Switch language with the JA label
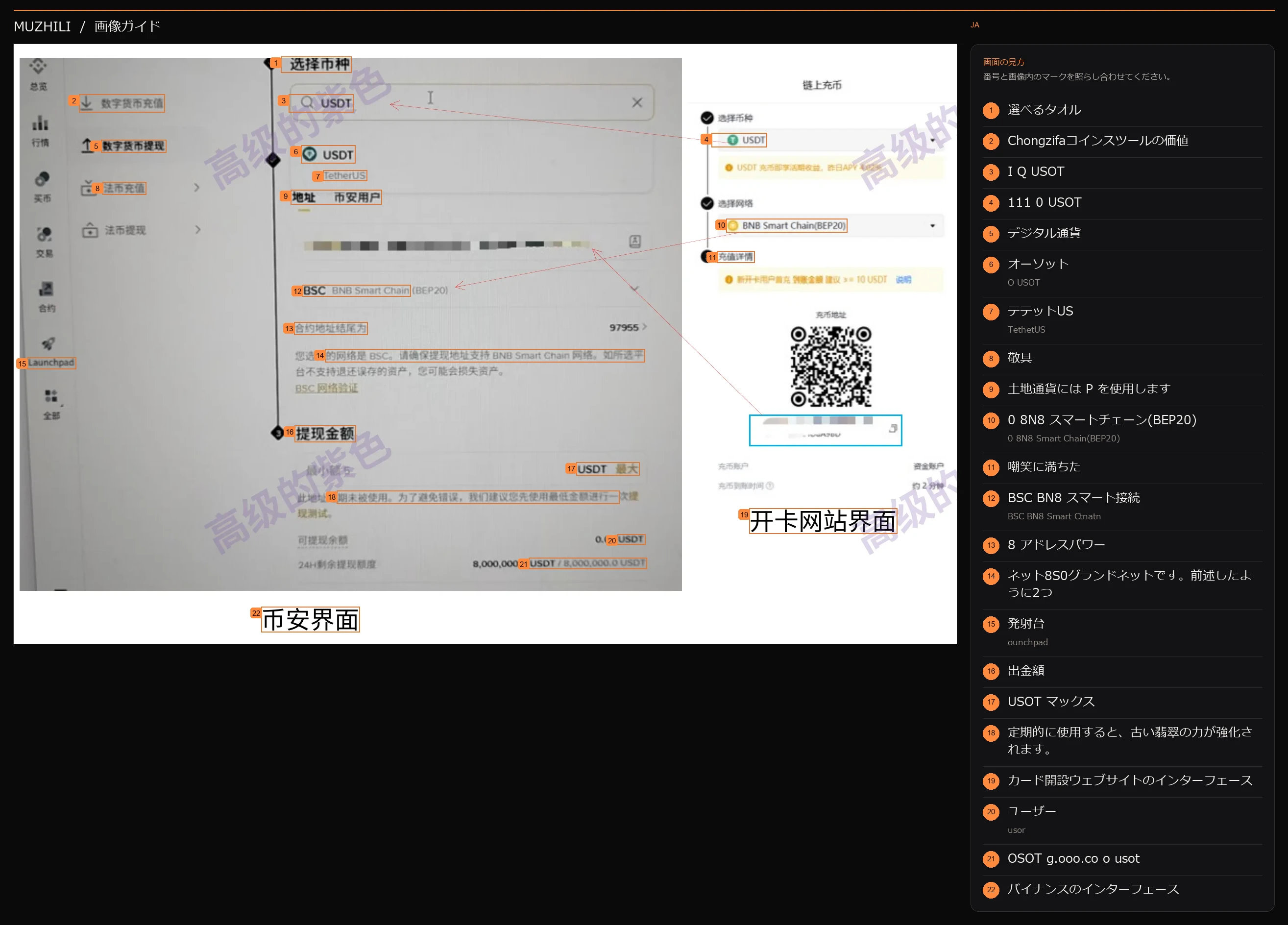The height and width of the screenshot is (925, 1288). (974, 25)
